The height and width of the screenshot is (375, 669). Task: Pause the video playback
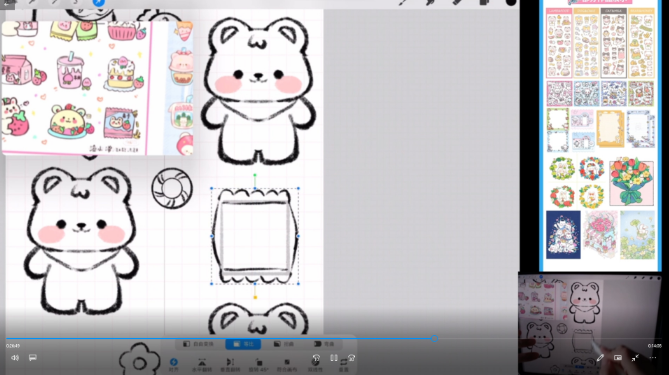(x=334, y=358)
